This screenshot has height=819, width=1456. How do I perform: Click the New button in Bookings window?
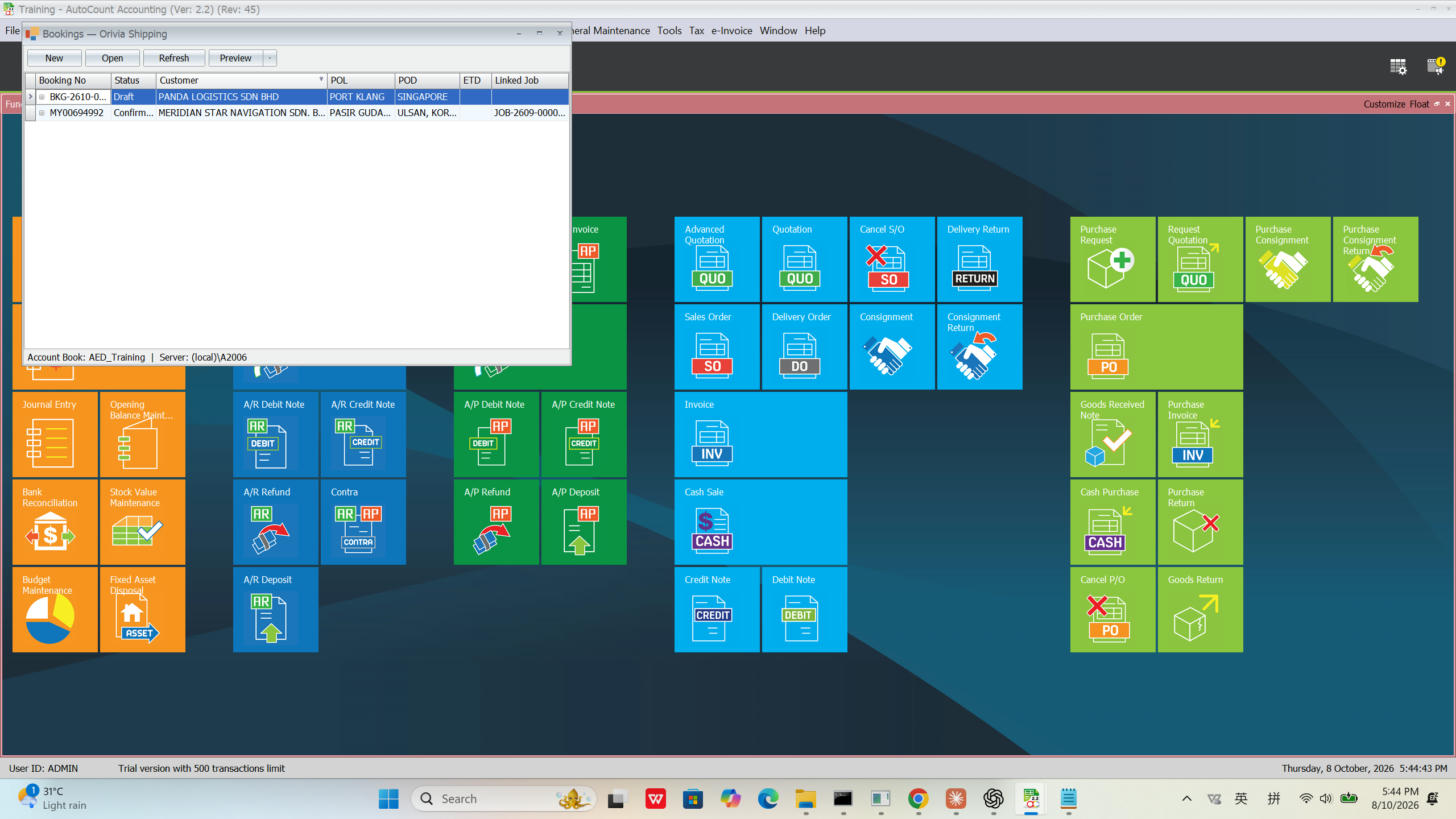(x=54, y=58)
